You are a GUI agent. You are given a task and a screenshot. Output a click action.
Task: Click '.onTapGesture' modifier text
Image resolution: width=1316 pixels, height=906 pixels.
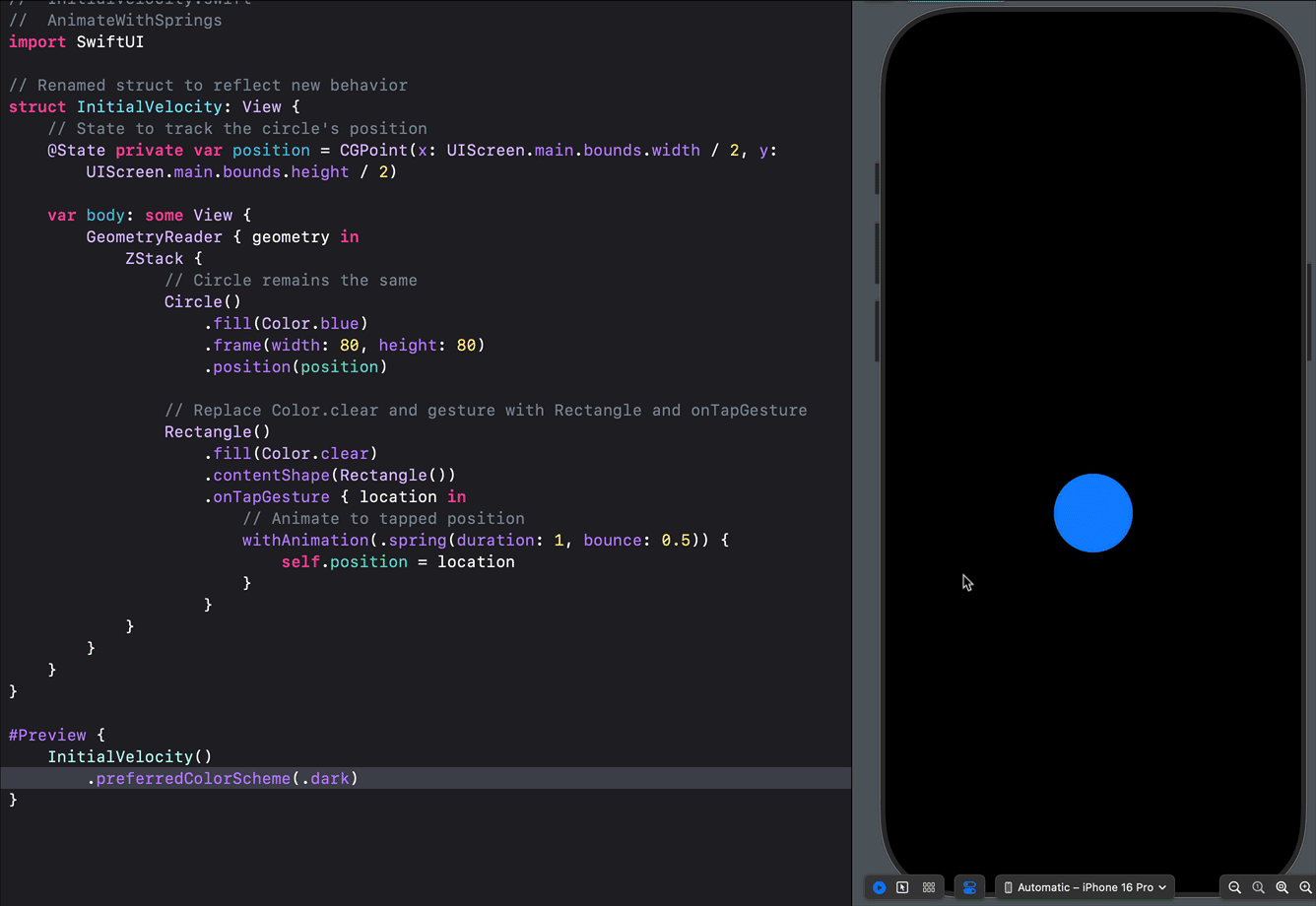click(x=266, y=496)
